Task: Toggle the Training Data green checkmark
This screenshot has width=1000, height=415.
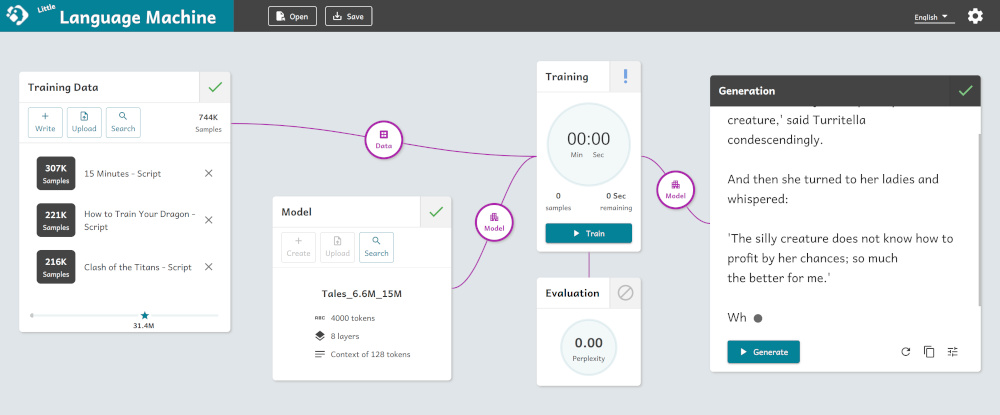Action: 215,87
